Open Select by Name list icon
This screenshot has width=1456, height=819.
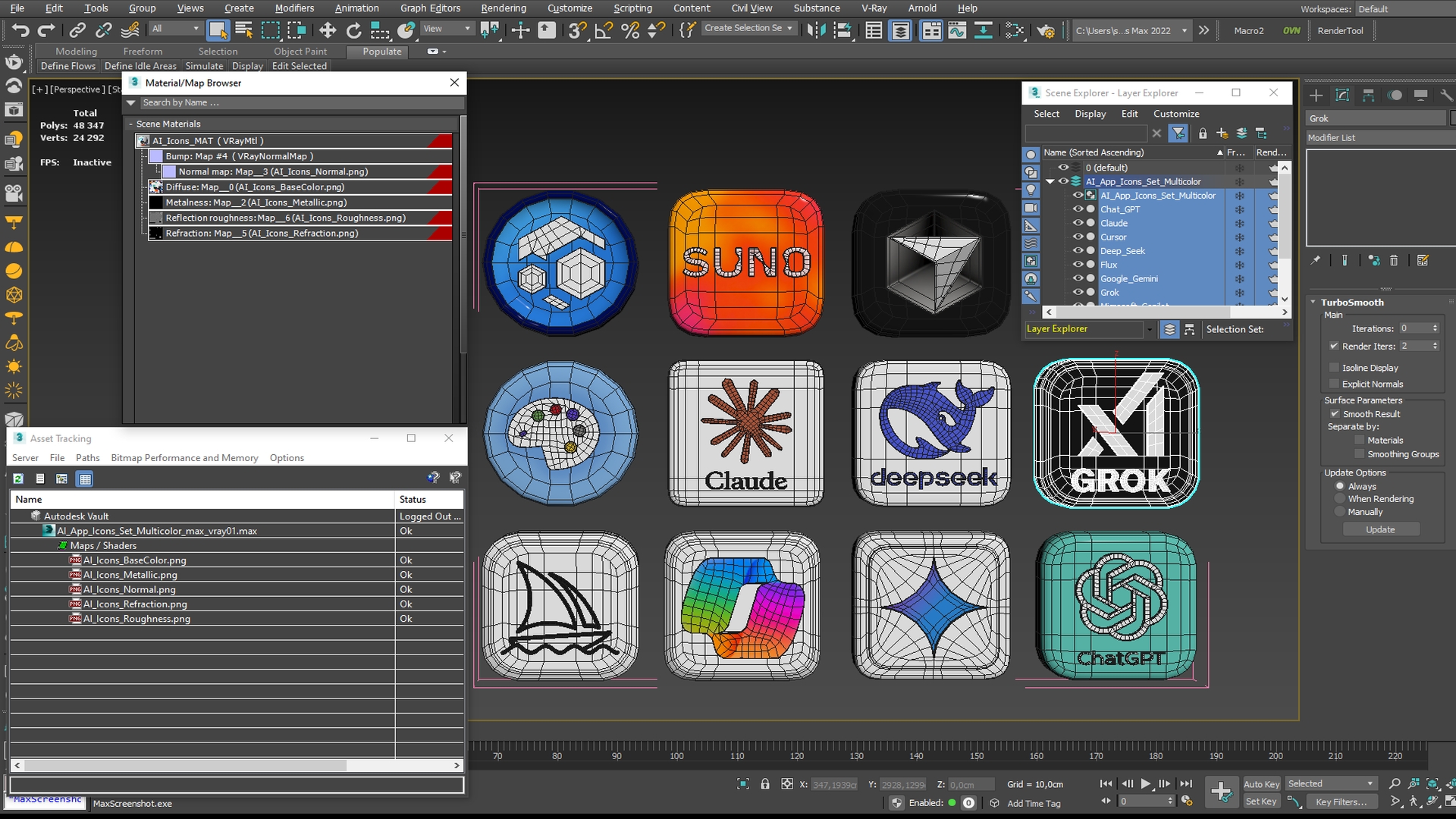244,30
